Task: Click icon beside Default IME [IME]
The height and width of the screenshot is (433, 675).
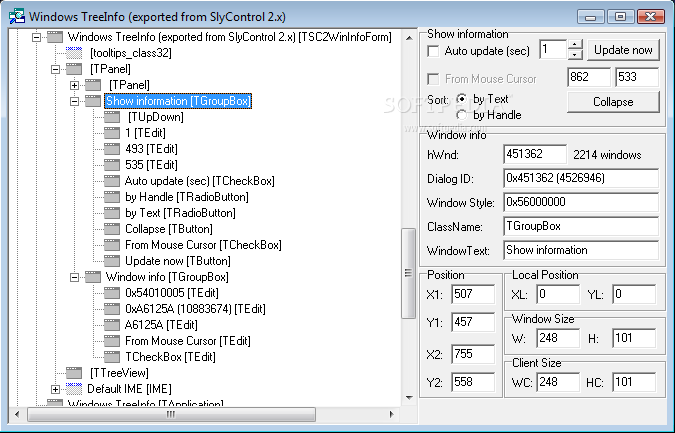Action: 74,389
